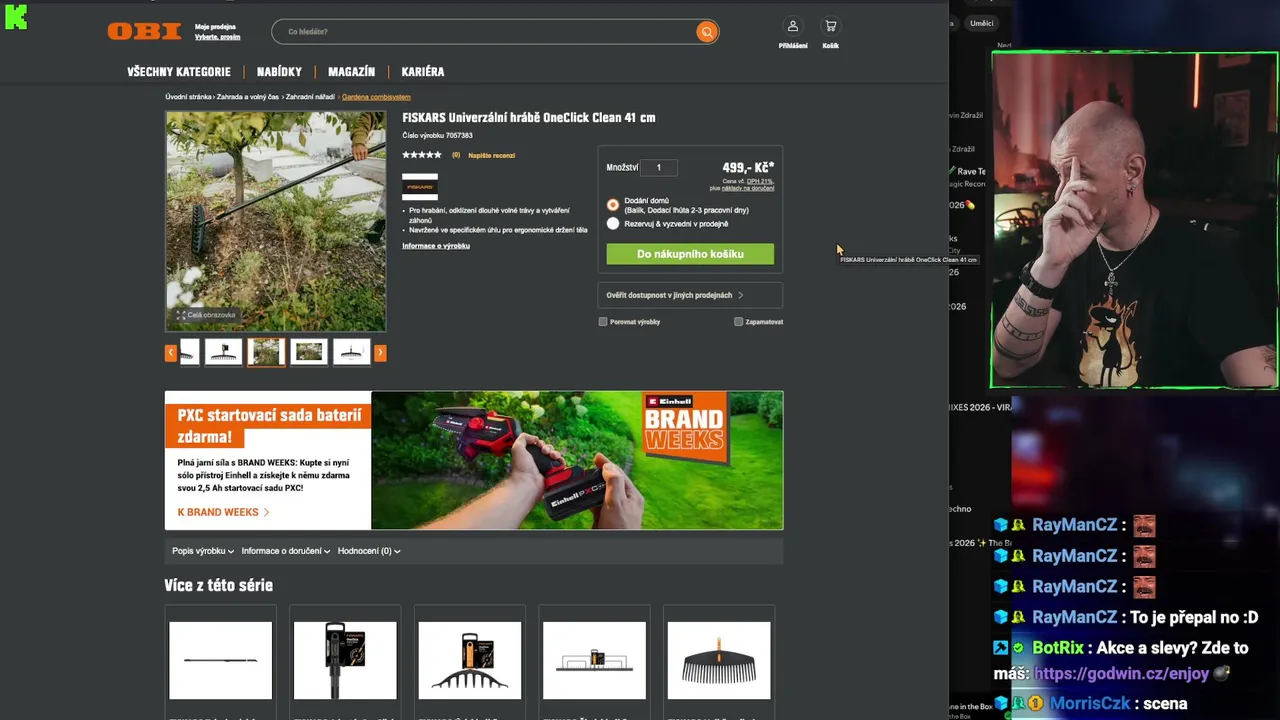Open Moje prodejna Vyberte, prosím selector
The height and width of the screenshot is (720, 1280).
click(217, 32)
